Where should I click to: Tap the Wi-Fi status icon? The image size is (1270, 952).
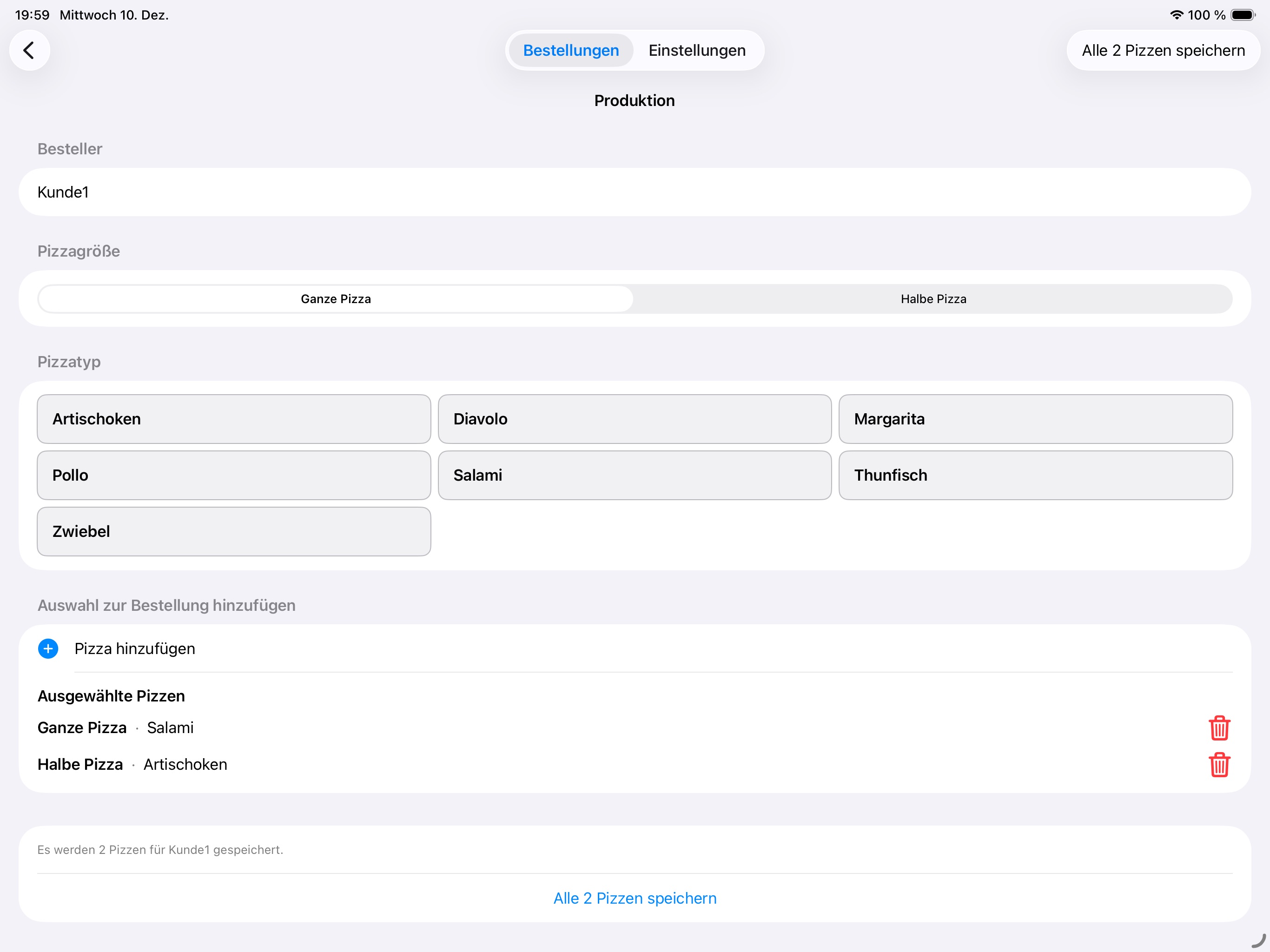click(x=1177, y=15)
